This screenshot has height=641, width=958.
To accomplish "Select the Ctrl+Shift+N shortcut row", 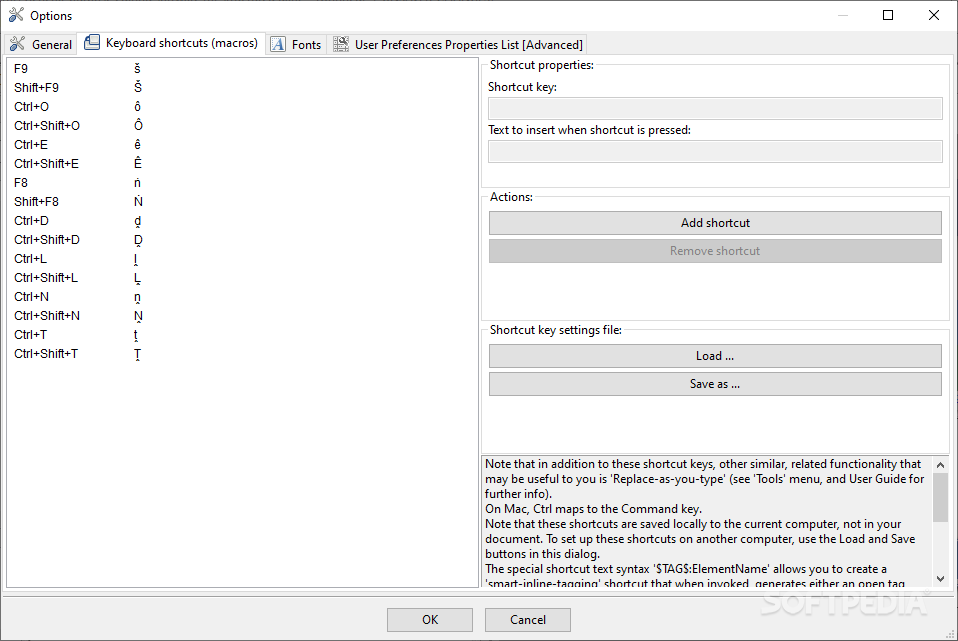I will [243, 315].
